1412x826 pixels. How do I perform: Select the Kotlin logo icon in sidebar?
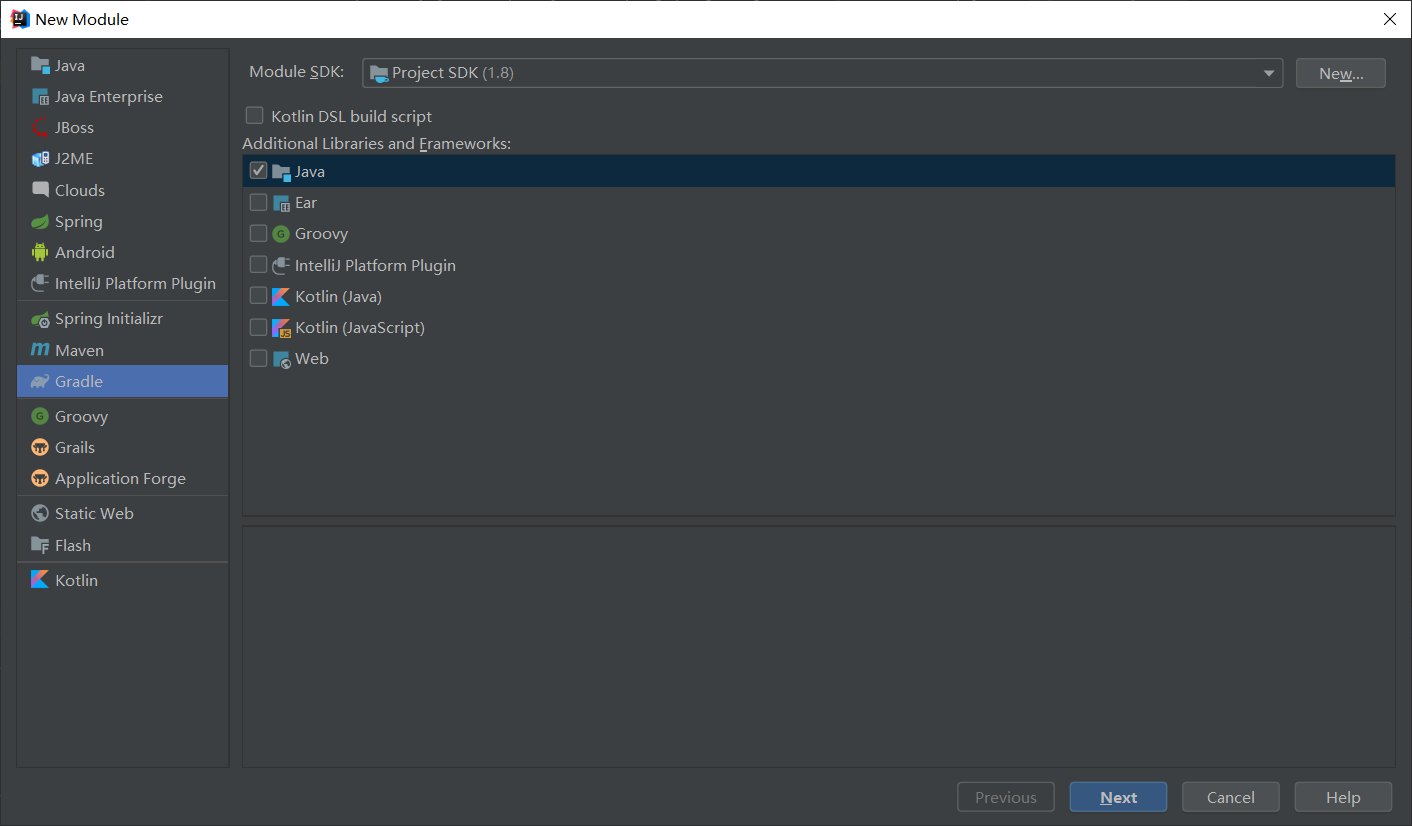40,580
